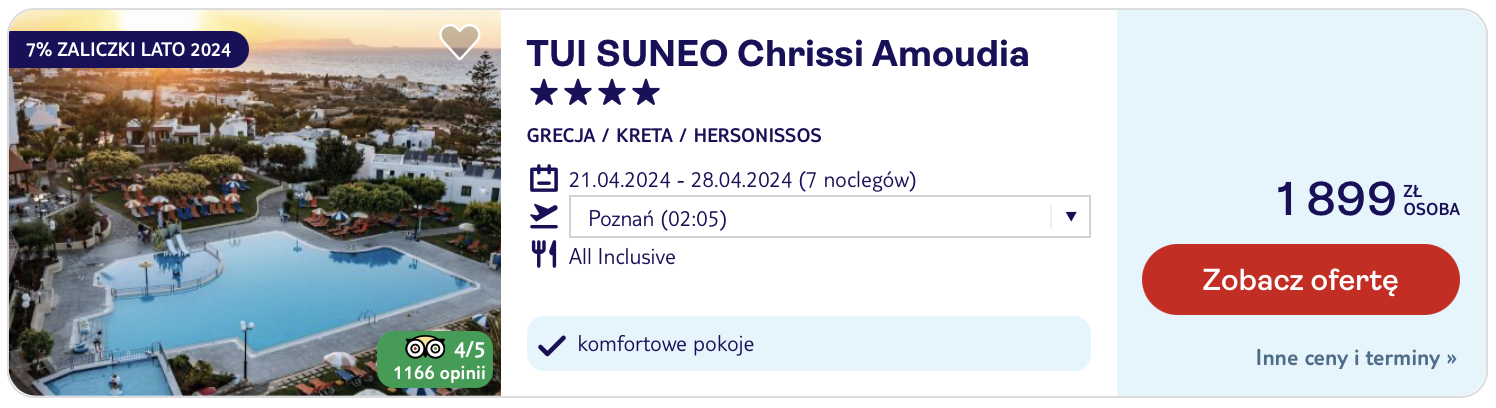Click the All Inclusive board label
Viewport: 1496px width, 408px height.
point(622,257)
